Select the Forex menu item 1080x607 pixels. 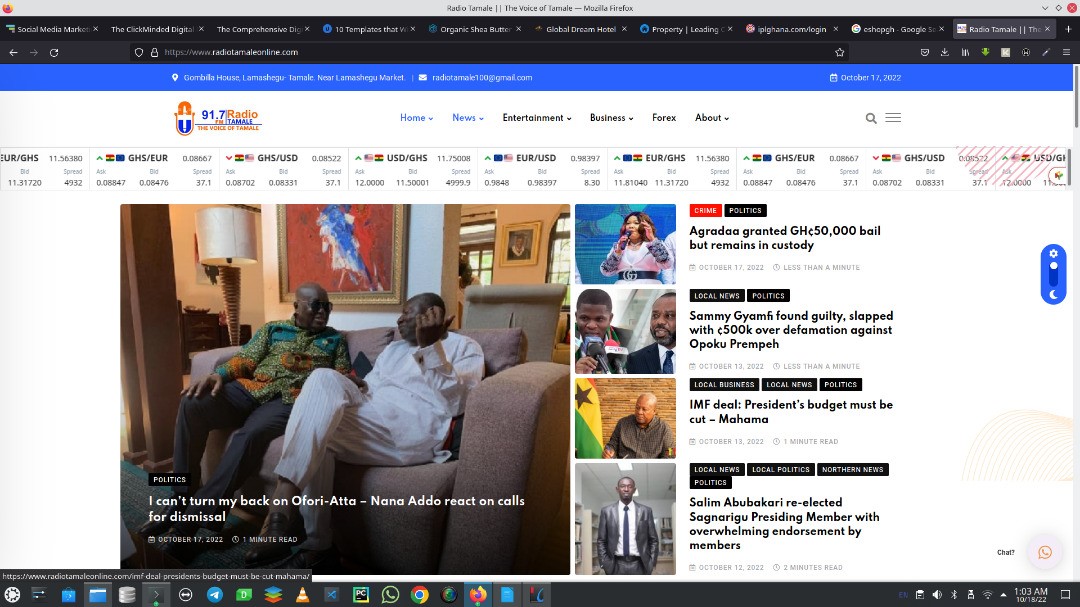pos(664,118)
